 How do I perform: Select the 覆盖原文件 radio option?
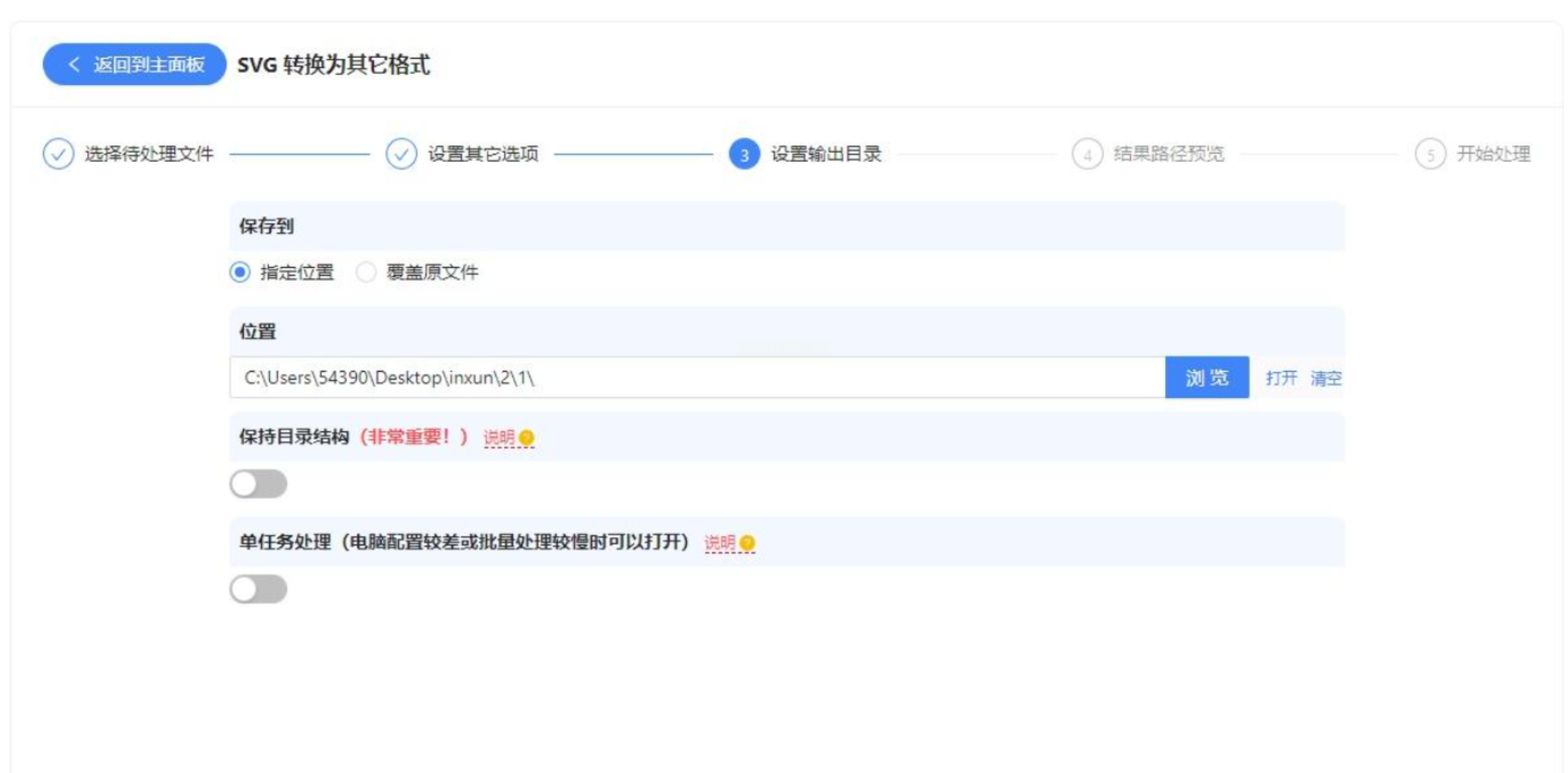(x=366, y=272)
